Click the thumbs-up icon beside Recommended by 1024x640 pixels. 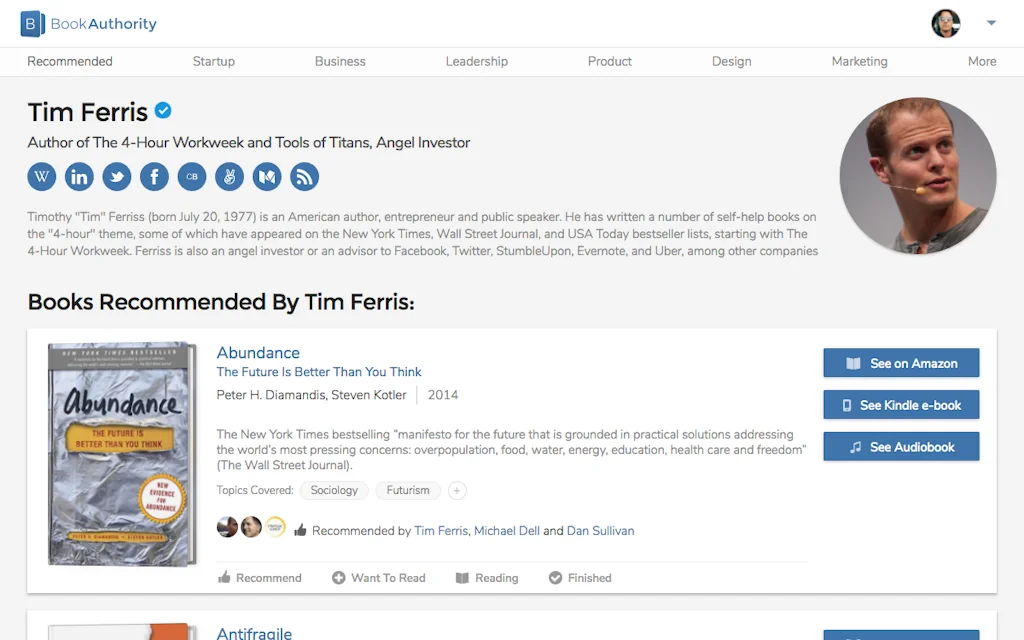pos(301,530)
